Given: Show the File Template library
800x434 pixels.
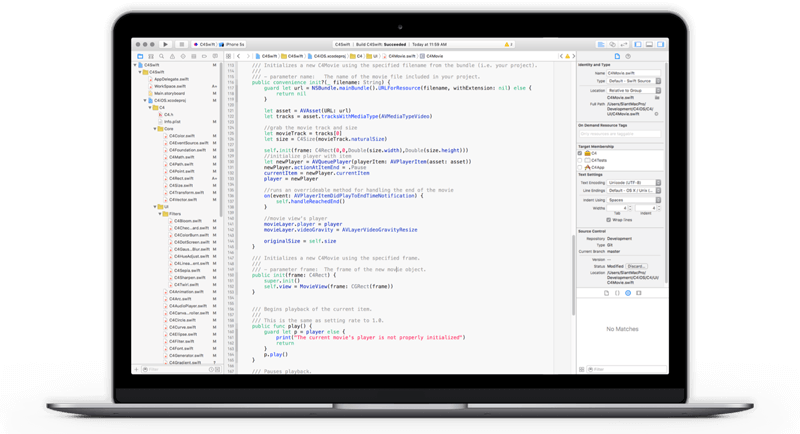Looking at the screenshot, I should pos(607,293).
